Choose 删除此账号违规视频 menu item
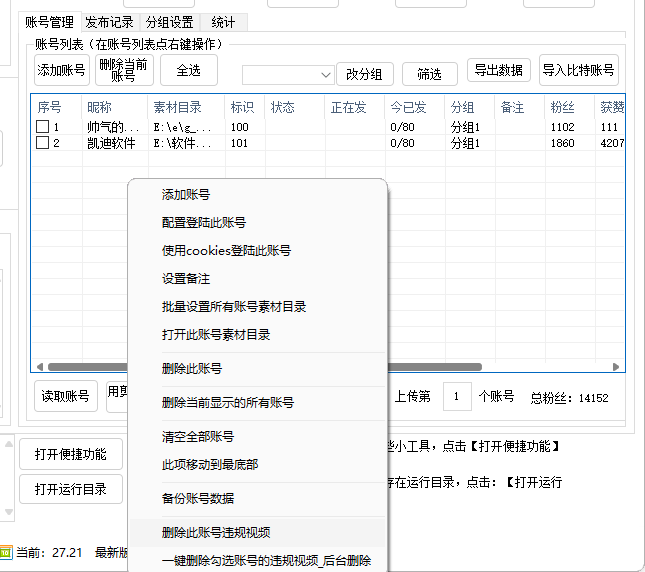This screenshot has width=645, height=572. (258, 533)
